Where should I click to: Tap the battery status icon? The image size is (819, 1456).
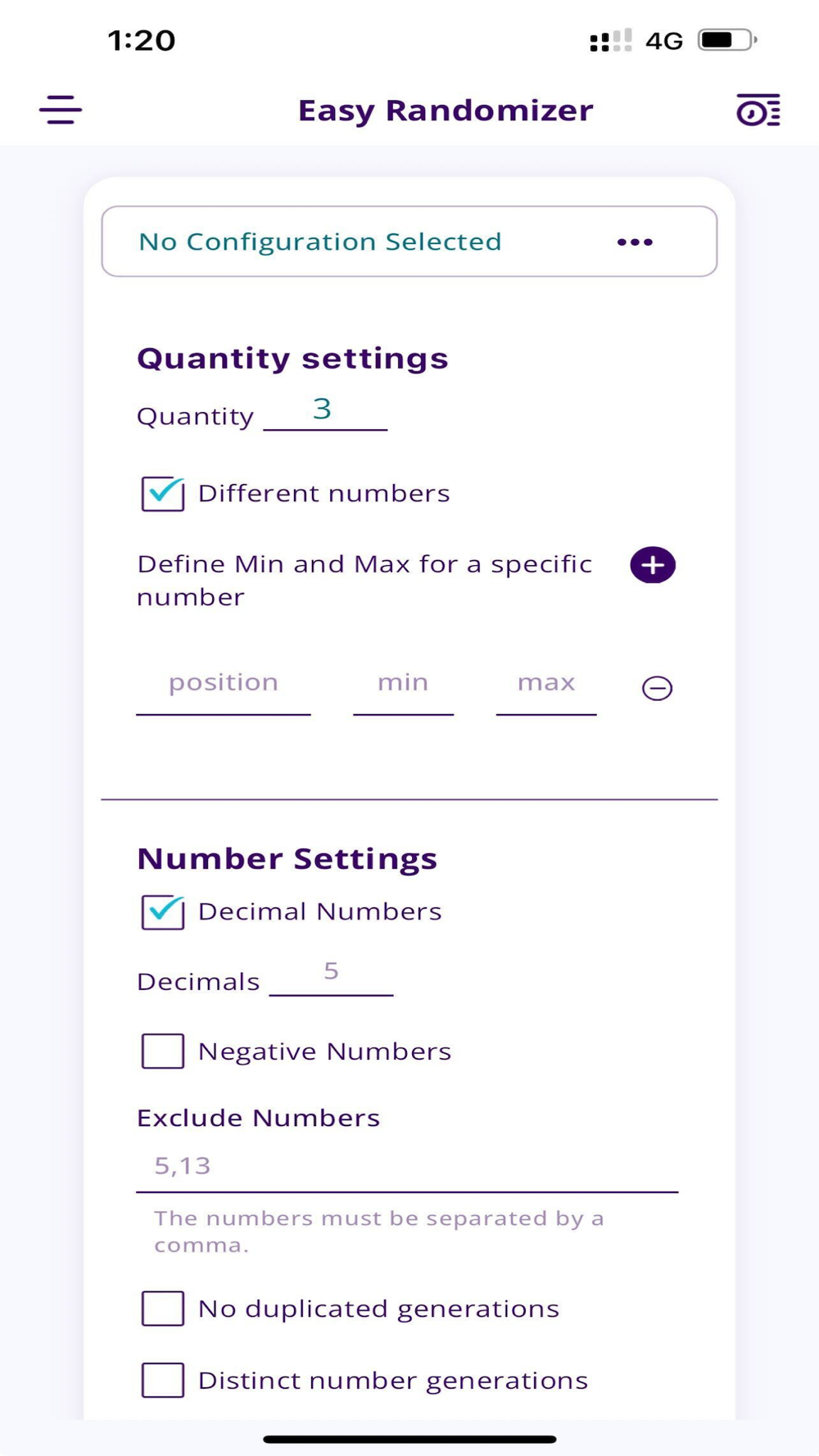point(726,40)
